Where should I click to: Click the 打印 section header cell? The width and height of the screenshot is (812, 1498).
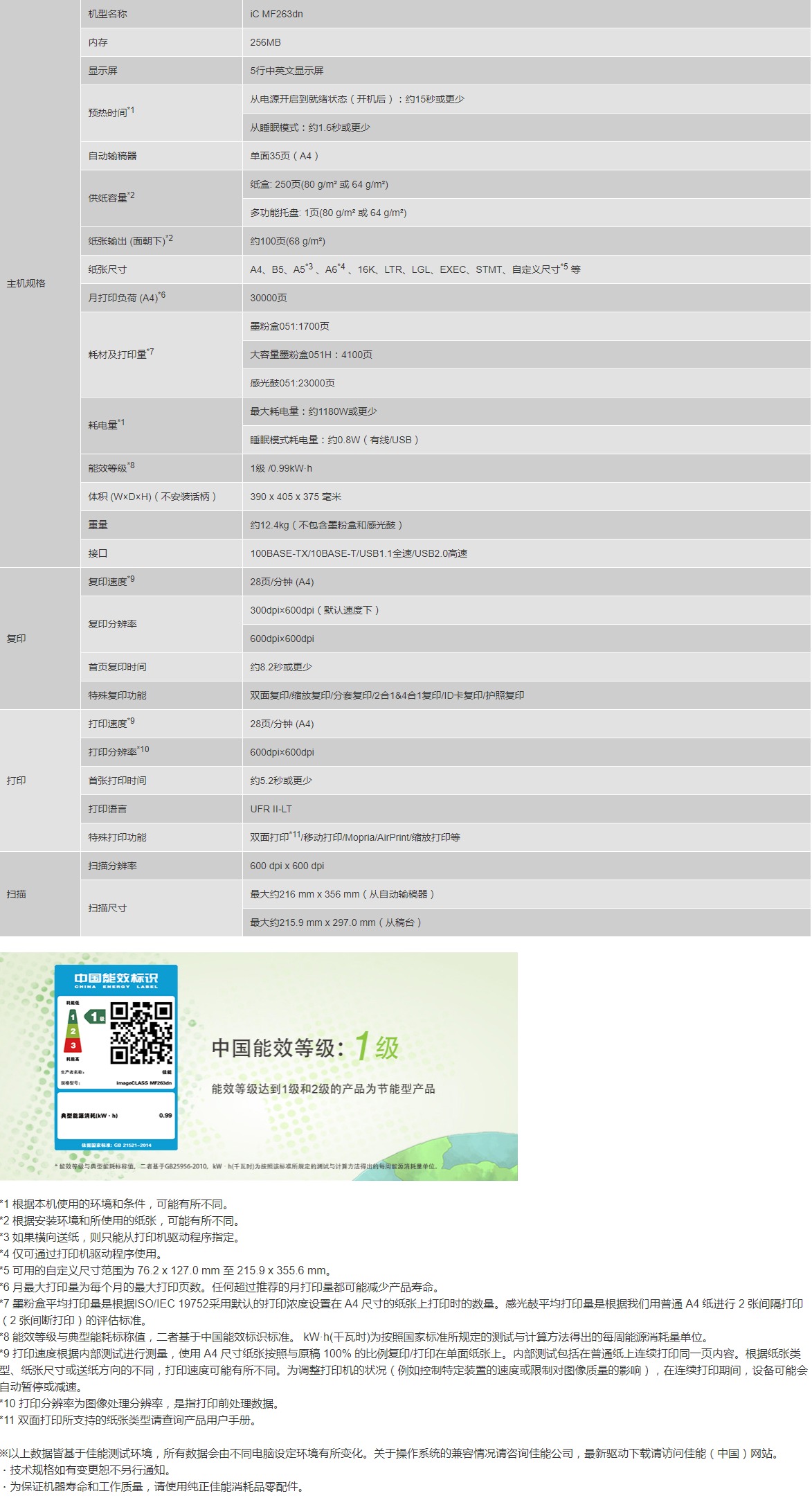point(17,781)
